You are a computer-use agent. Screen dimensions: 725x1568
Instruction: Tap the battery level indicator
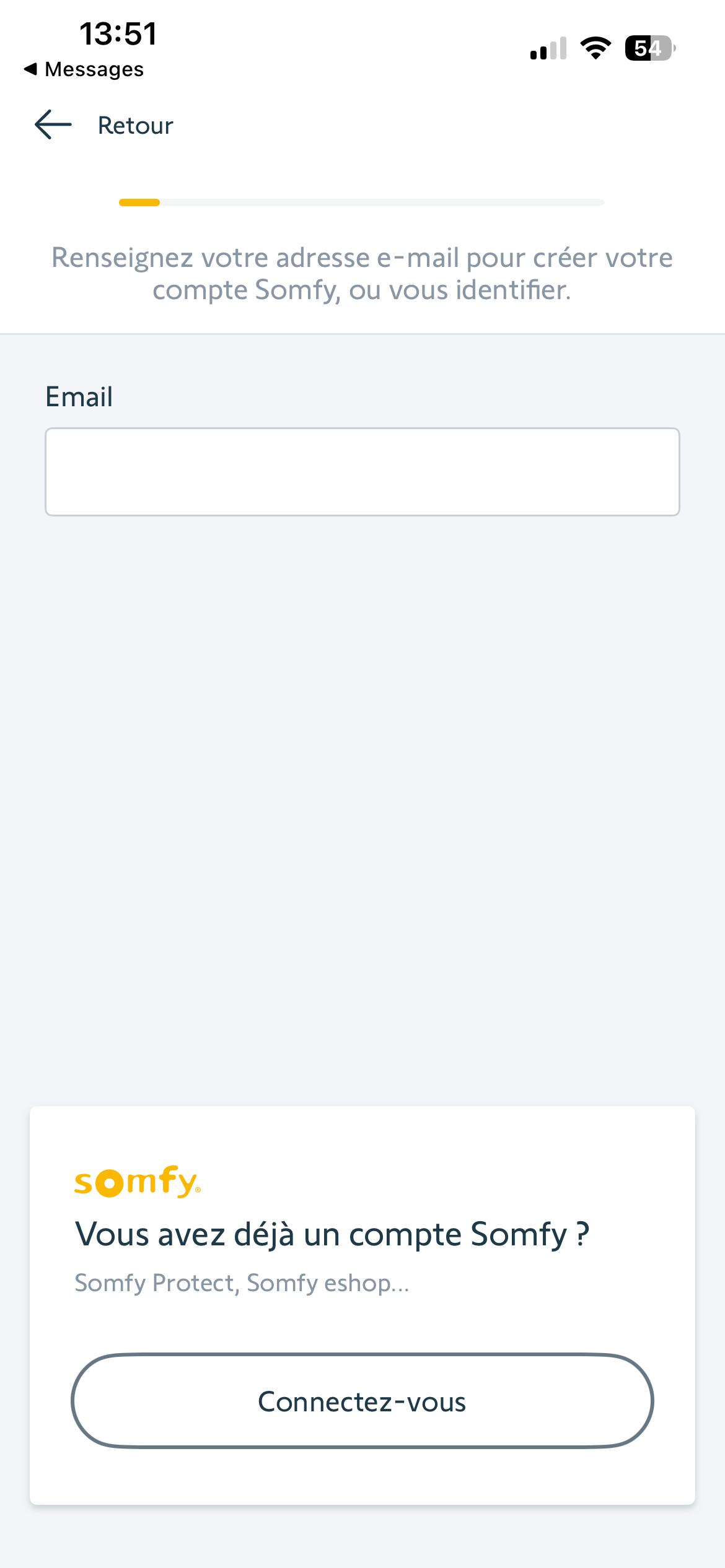[x=650, y=48]
